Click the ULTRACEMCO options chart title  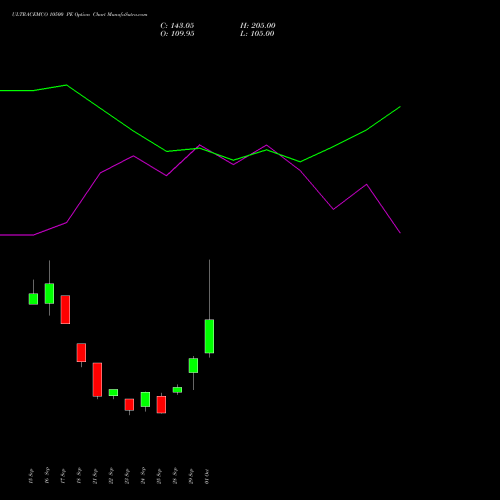79,15
